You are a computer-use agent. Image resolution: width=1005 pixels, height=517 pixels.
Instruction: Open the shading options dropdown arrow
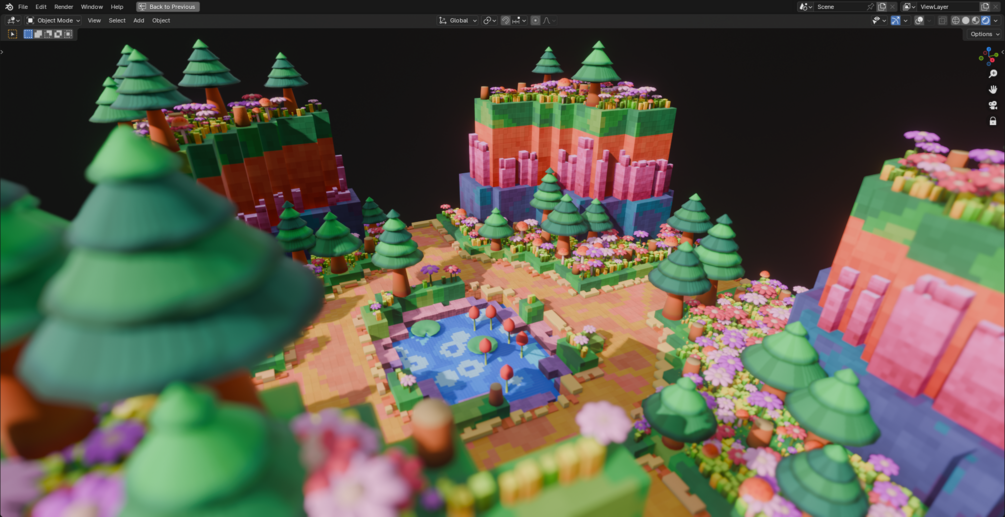[x=995, y=21]
